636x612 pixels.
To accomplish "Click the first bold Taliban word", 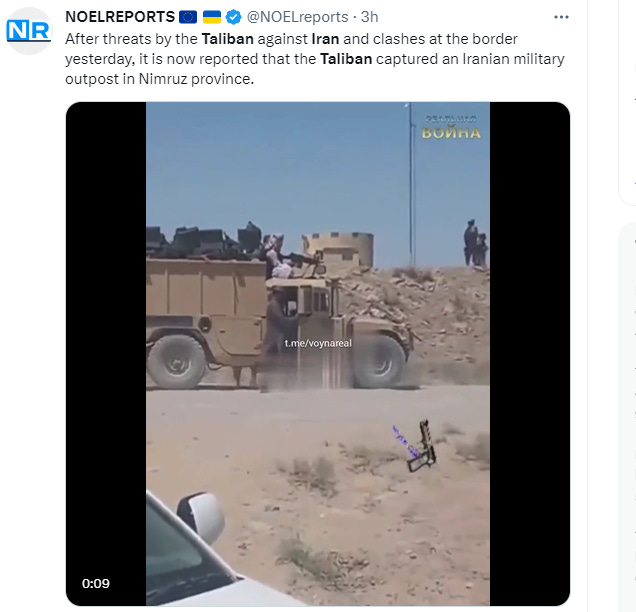I will point(228,39).
